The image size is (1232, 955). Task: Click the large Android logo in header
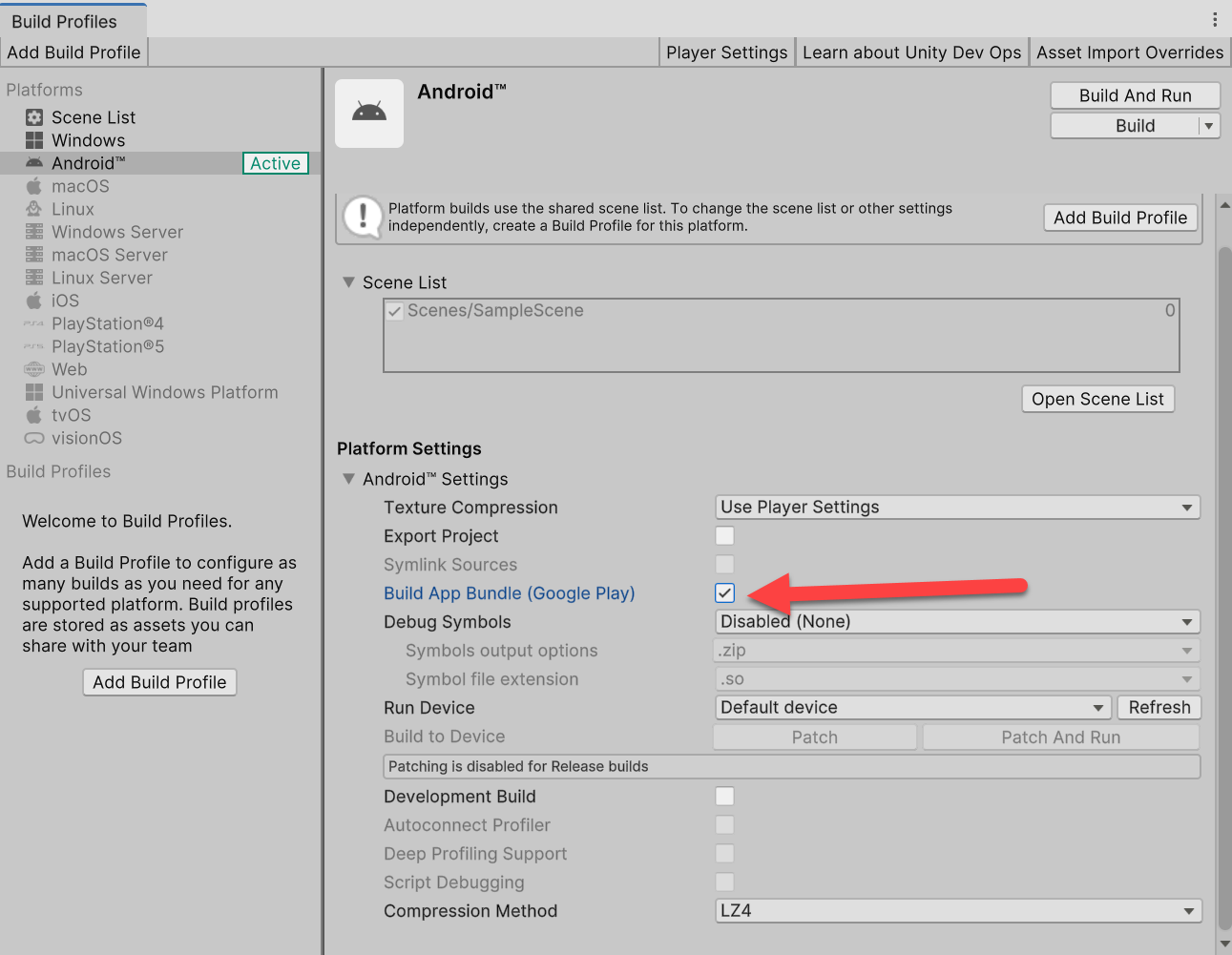click(x=369, y=114)
